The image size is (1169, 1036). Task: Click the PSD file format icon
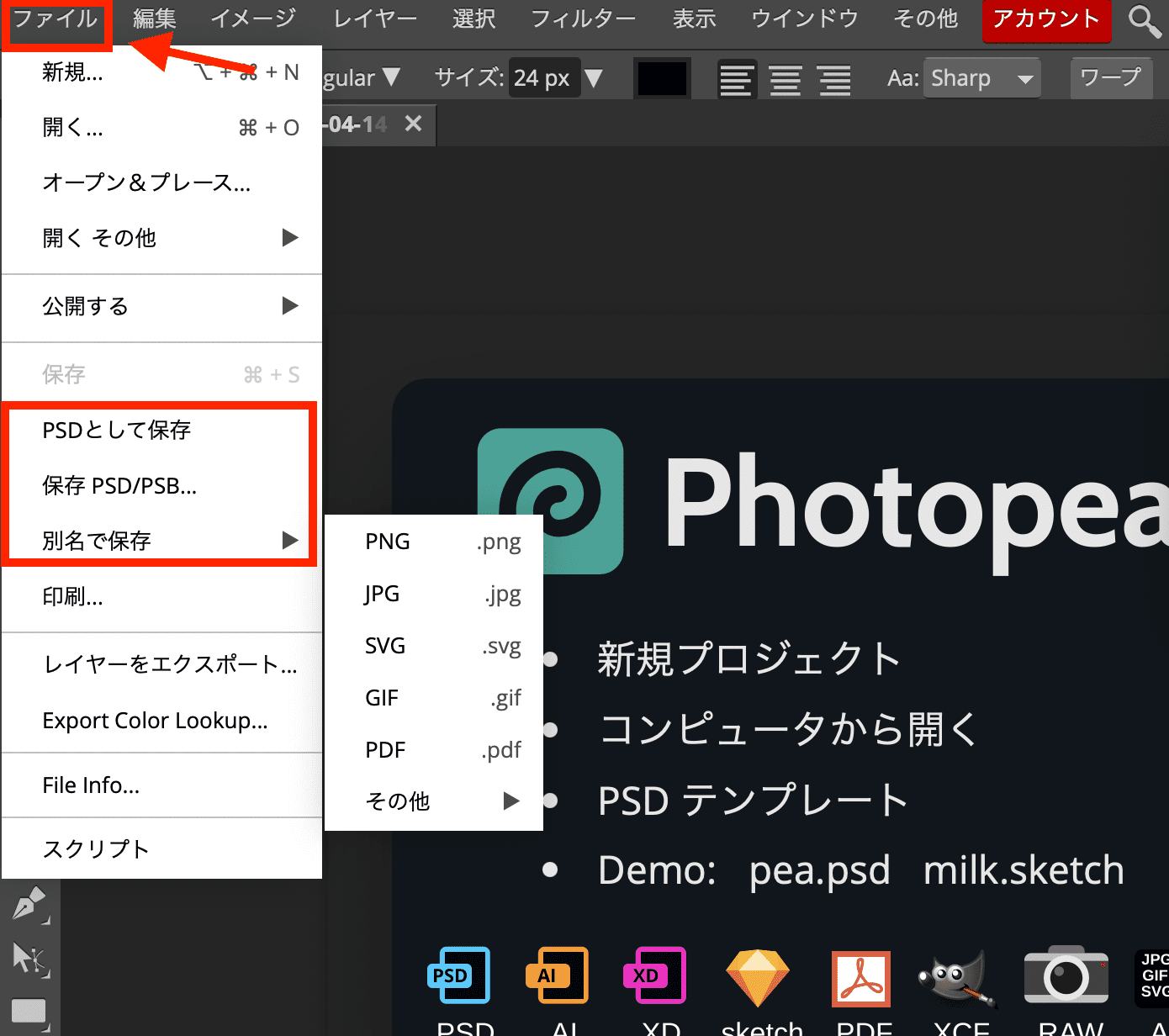tap(458, 975)
